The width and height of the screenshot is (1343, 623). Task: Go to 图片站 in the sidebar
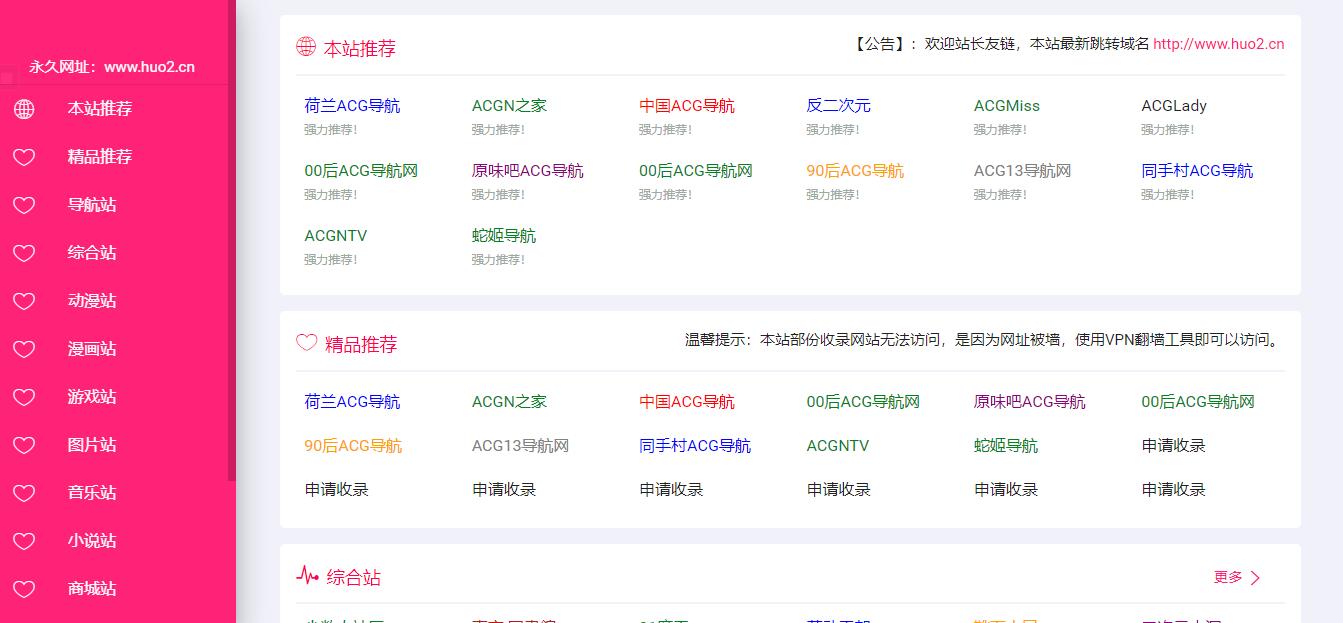92,445
